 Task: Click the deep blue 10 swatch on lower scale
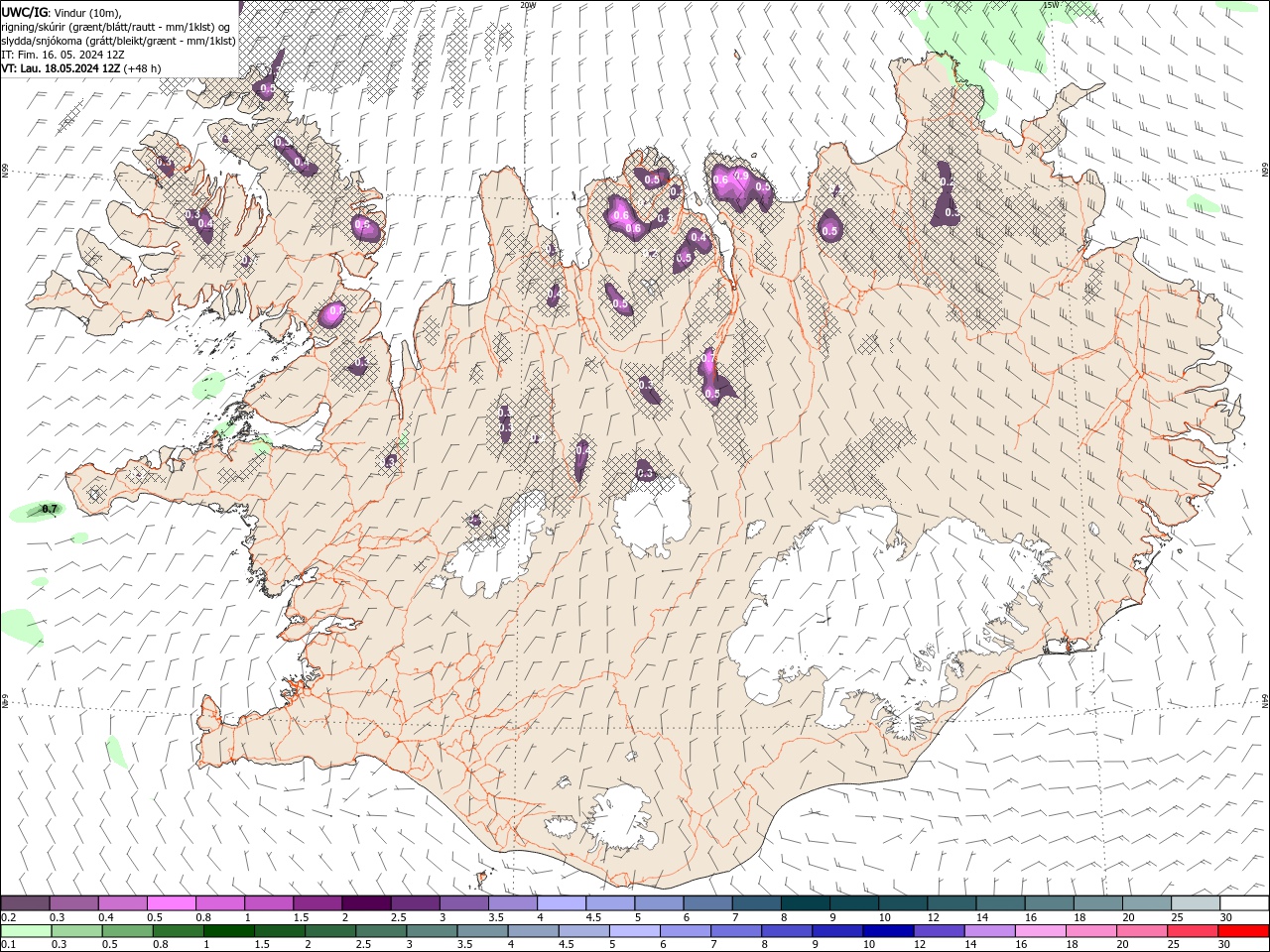point(888,931)
